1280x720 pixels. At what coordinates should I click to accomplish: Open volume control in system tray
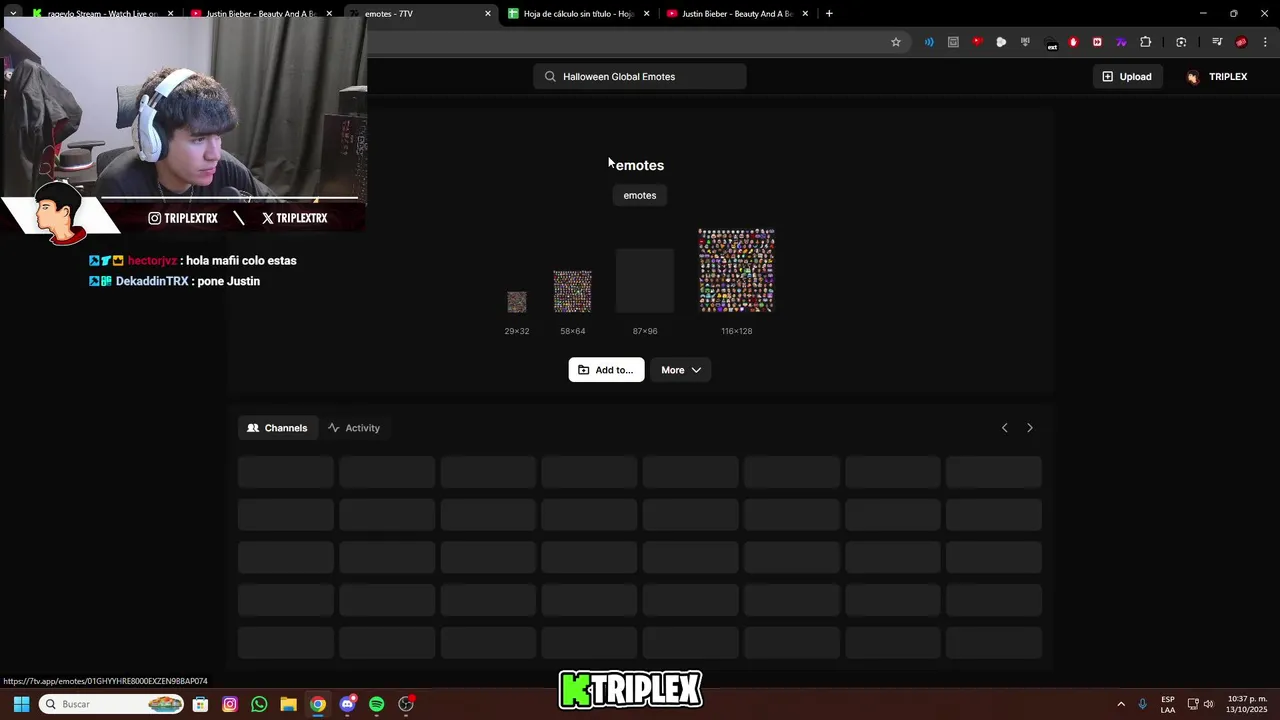tap(1208, 704)
